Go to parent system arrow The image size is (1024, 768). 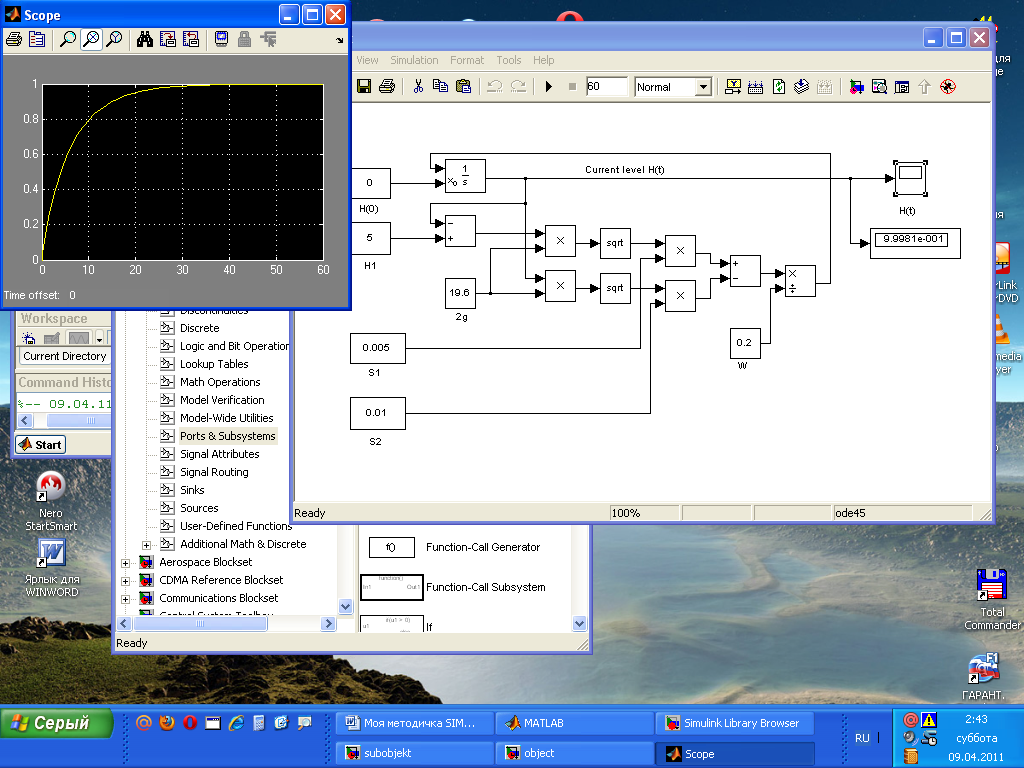pyautogui.click(x=924, y=86)
